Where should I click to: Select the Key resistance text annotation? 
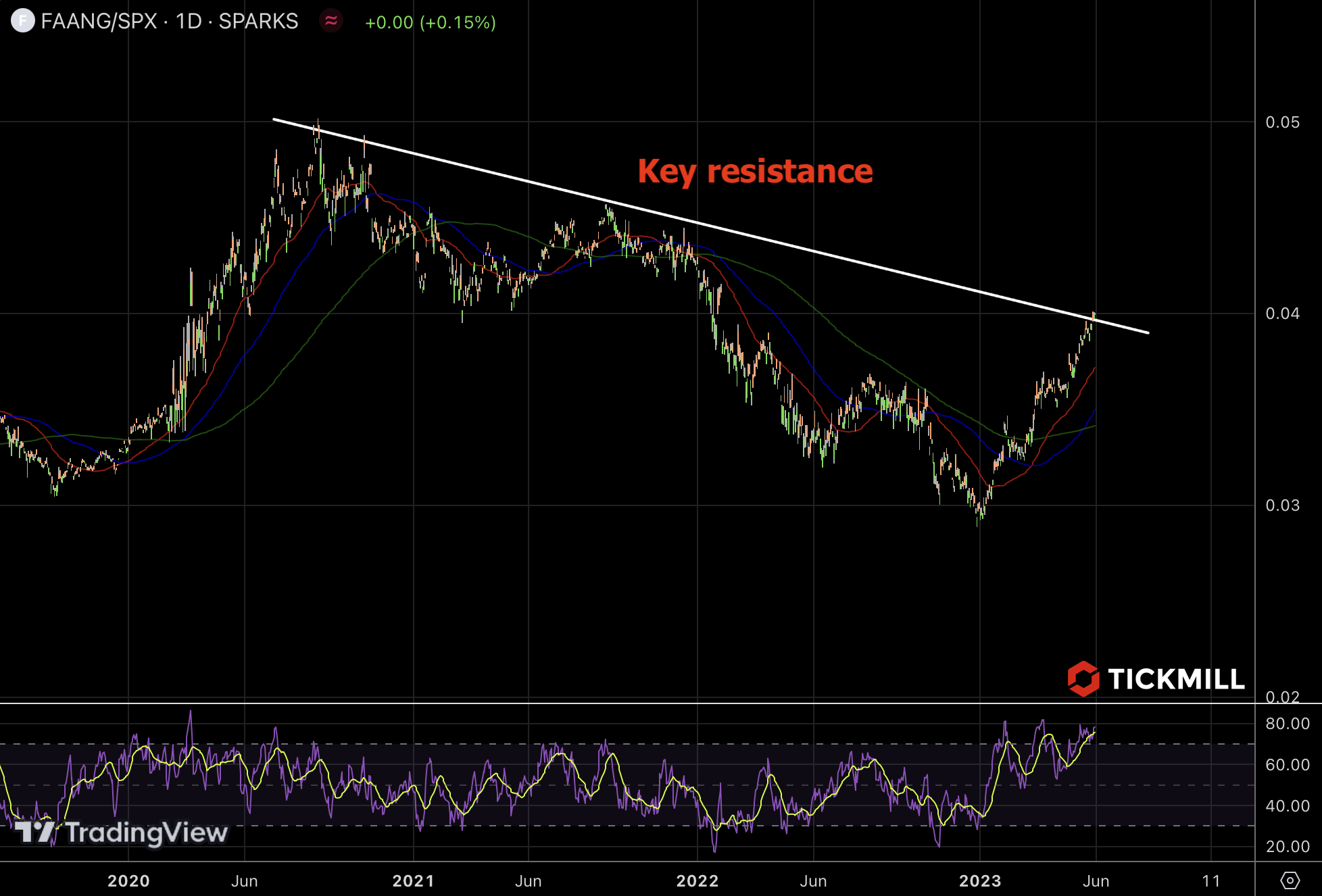click(755, 172)
